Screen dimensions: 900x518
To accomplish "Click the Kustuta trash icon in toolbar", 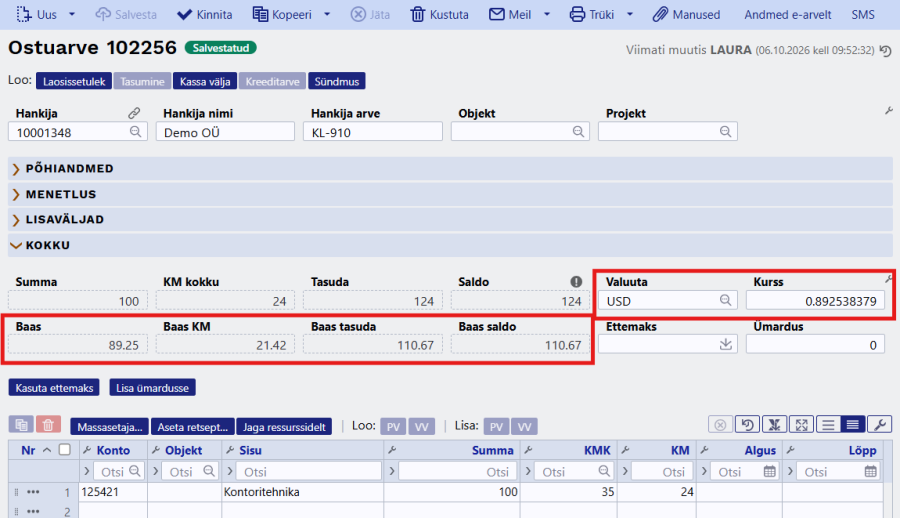I will 417,14.
